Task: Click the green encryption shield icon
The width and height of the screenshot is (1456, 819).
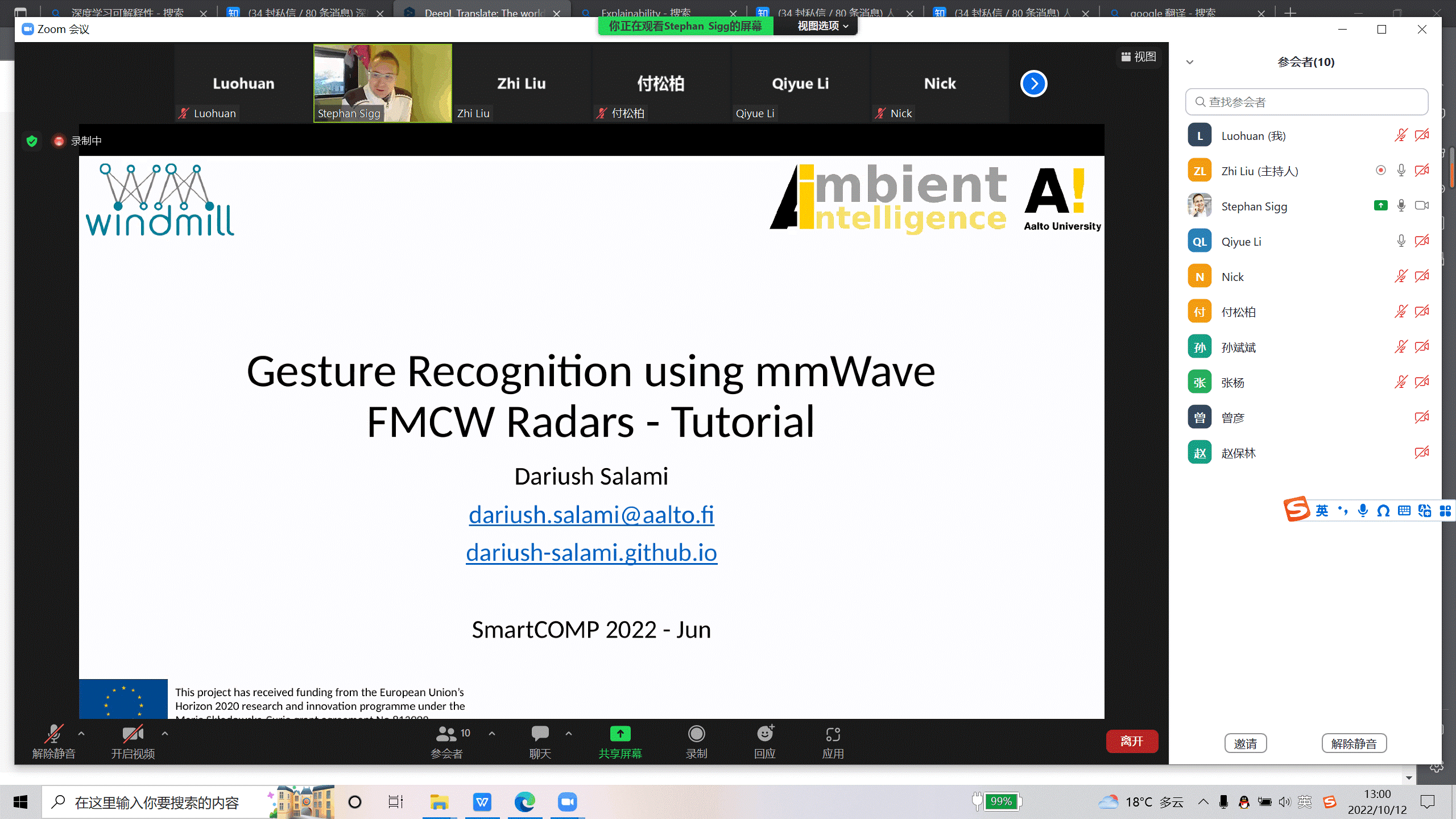Action: (x=32, y=141)
